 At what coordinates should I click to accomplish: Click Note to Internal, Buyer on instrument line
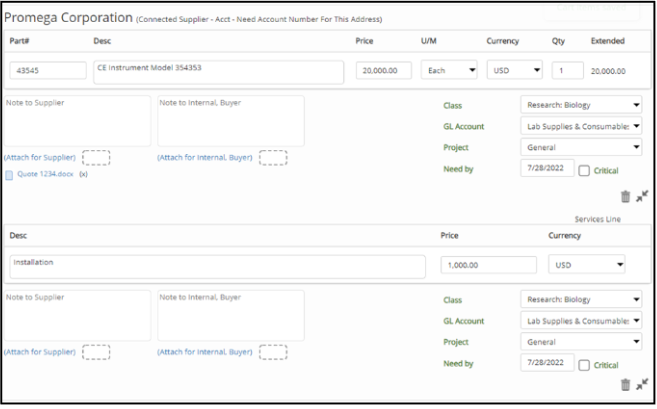231,121
